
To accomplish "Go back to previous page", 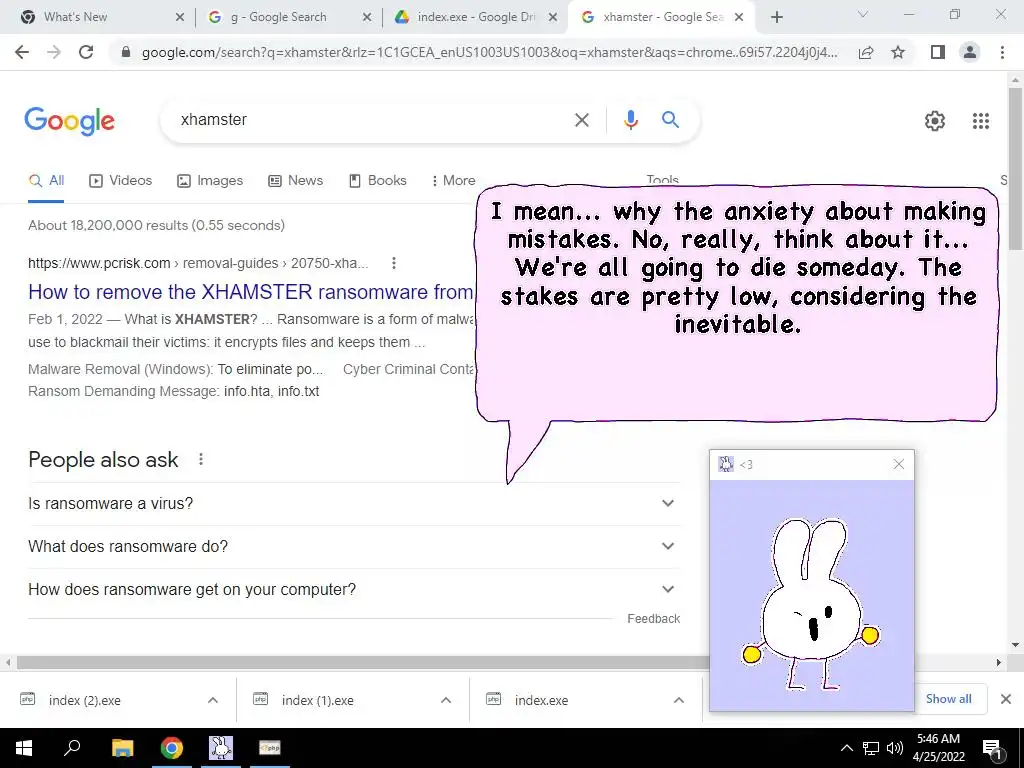I will coord(22,52).
